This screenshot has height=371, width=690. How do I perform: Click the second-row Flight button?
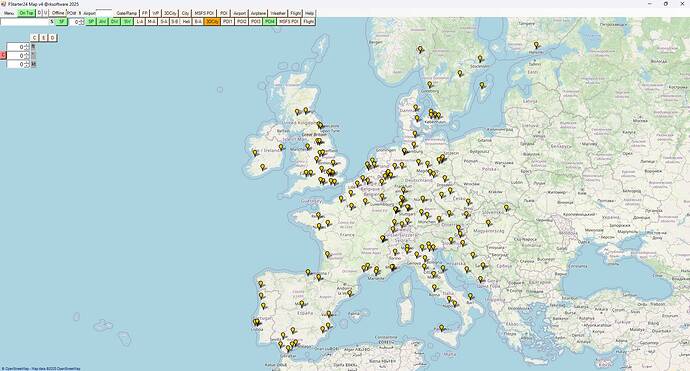pos(308,21)
